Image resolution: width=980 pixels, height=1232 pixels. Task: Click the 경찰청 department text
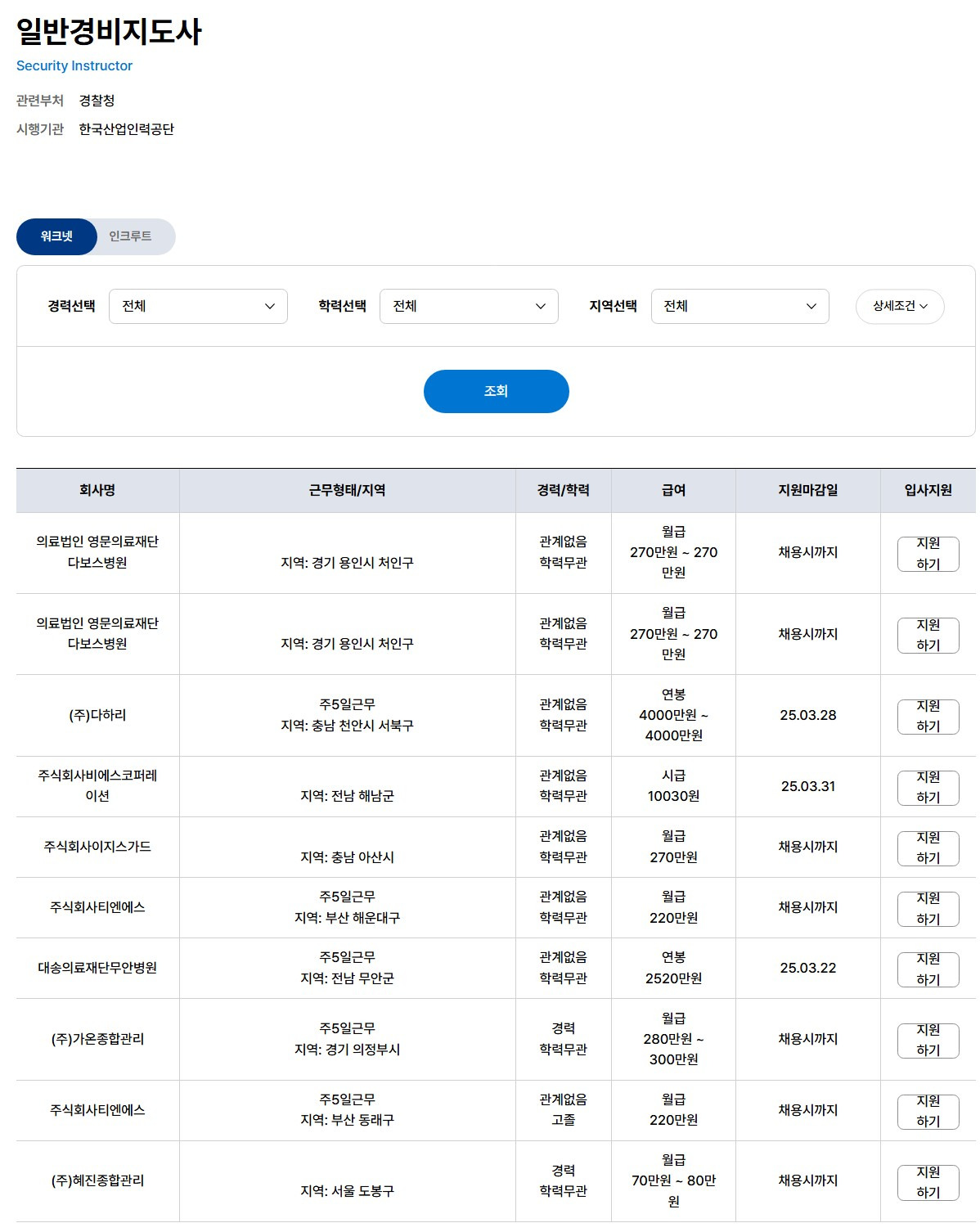97,101
